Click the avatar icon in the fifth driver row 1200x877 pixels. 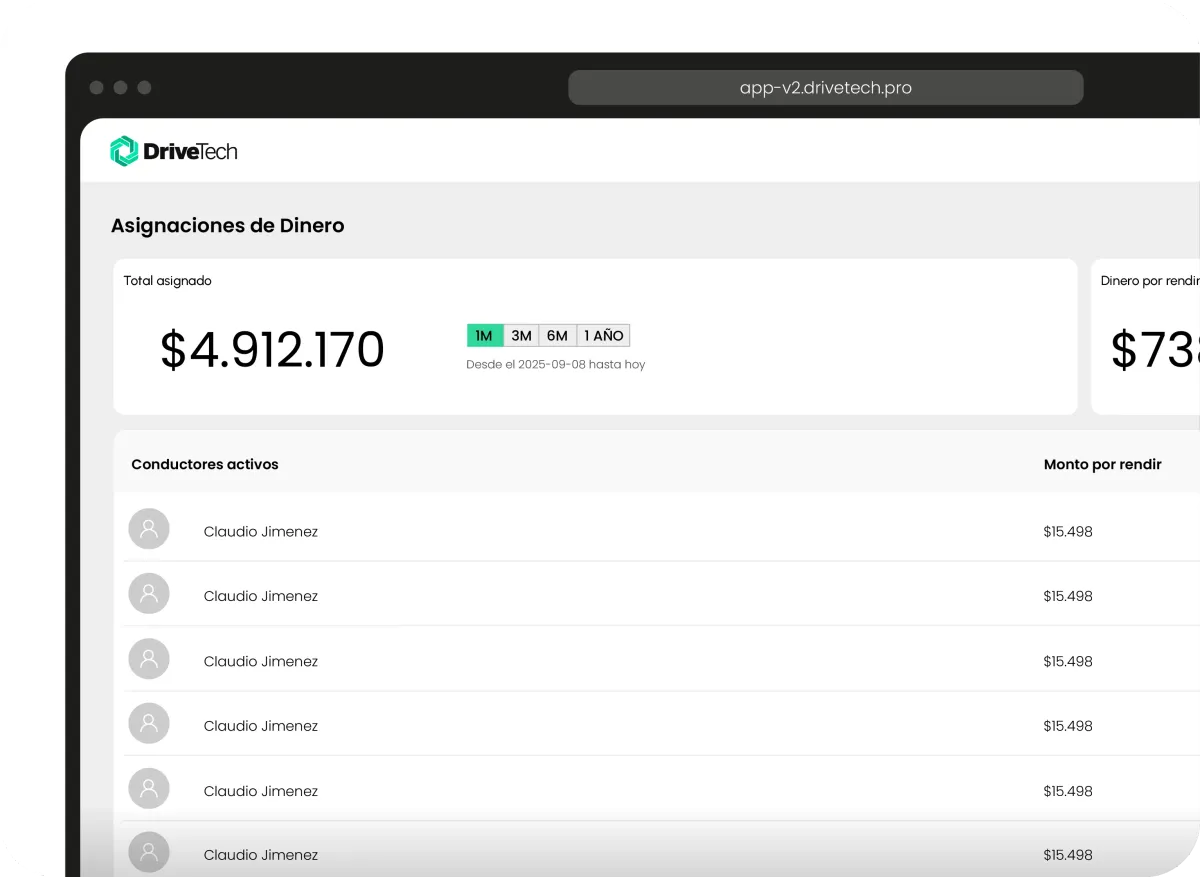(149, 789)
